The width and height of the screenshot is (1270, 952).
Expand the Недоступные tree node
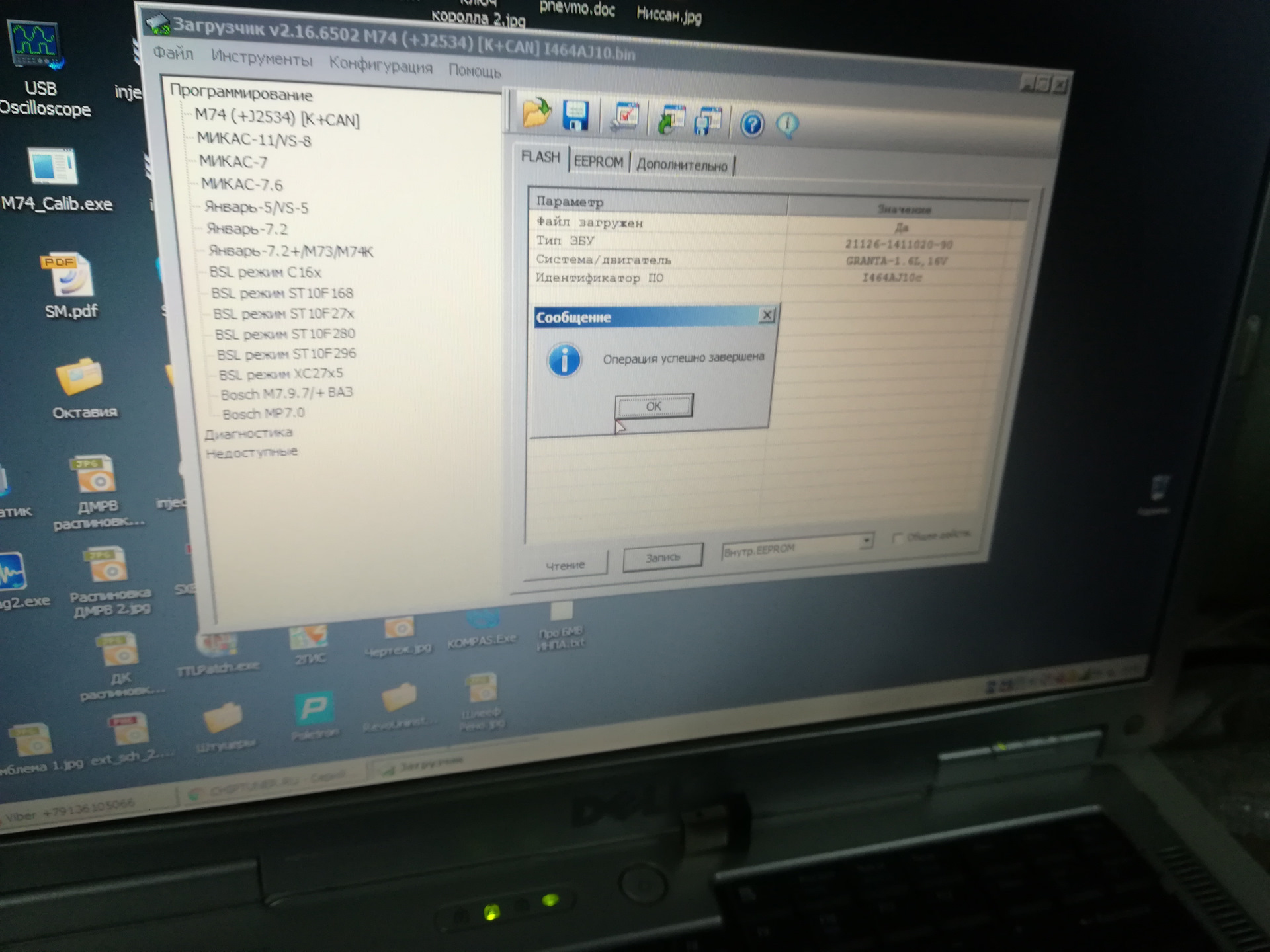tap(251, 452)
